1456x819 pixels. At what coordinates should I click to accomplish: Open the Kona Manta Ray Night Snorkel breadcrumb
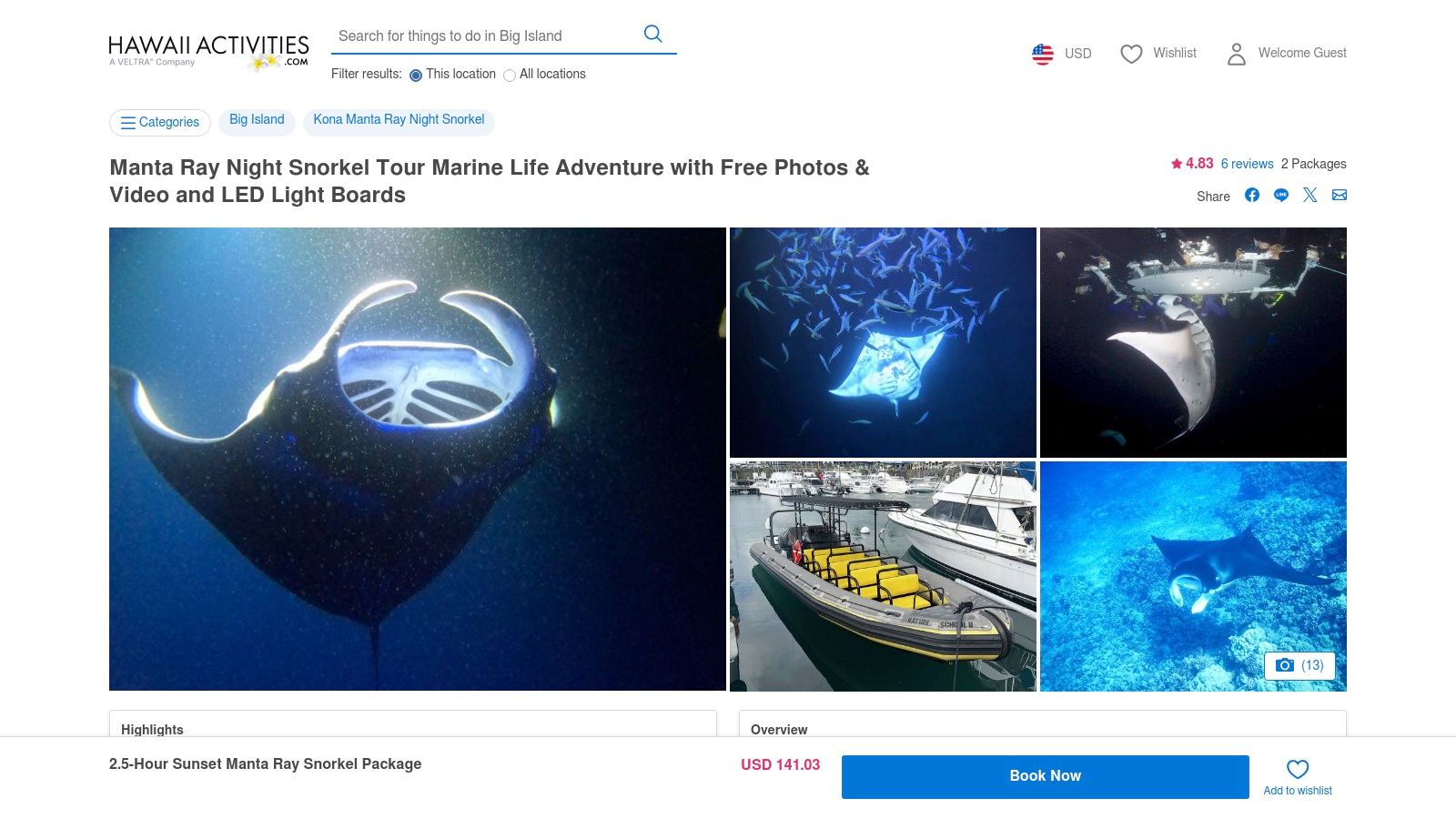click(x=399, y=119)
